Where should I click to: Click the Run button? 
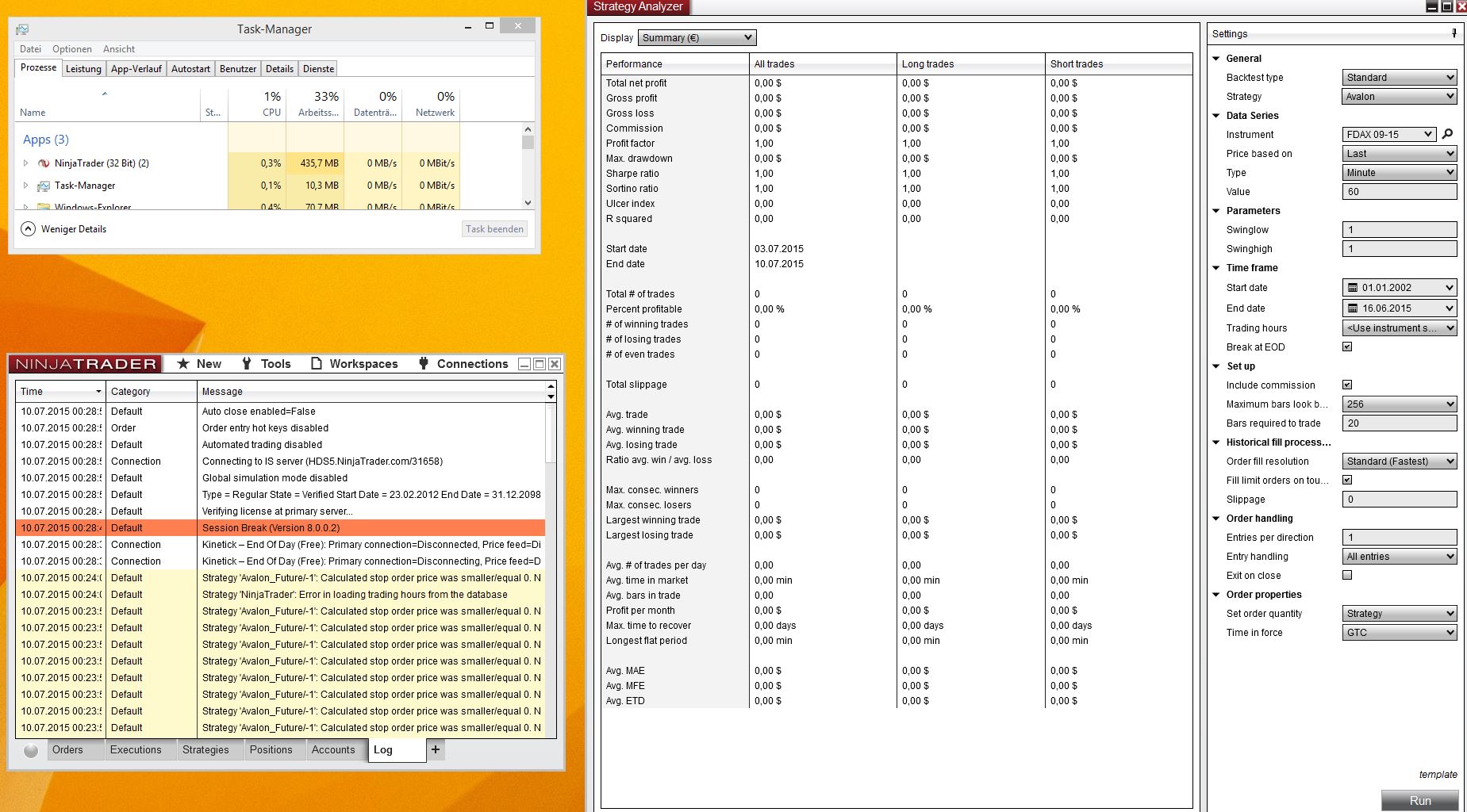1419,800
